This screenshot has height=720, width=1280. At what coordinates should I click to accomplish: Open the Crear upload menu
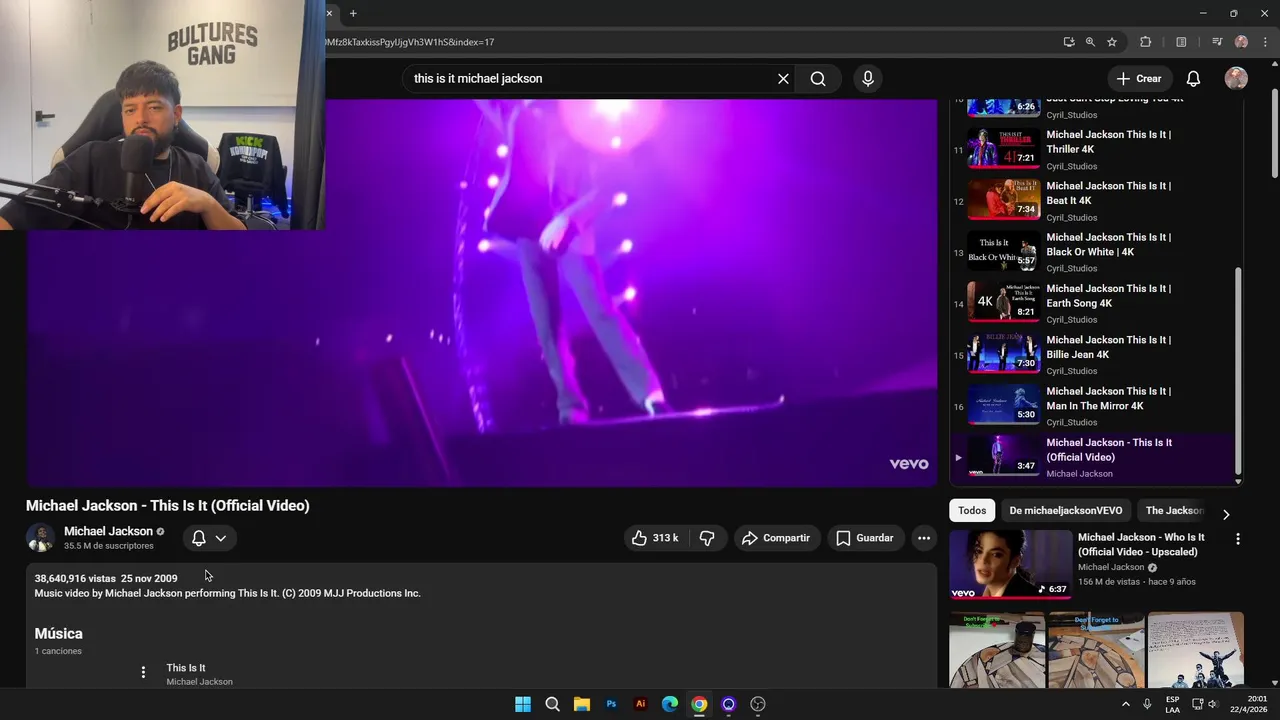click(x=1139, y=79)
